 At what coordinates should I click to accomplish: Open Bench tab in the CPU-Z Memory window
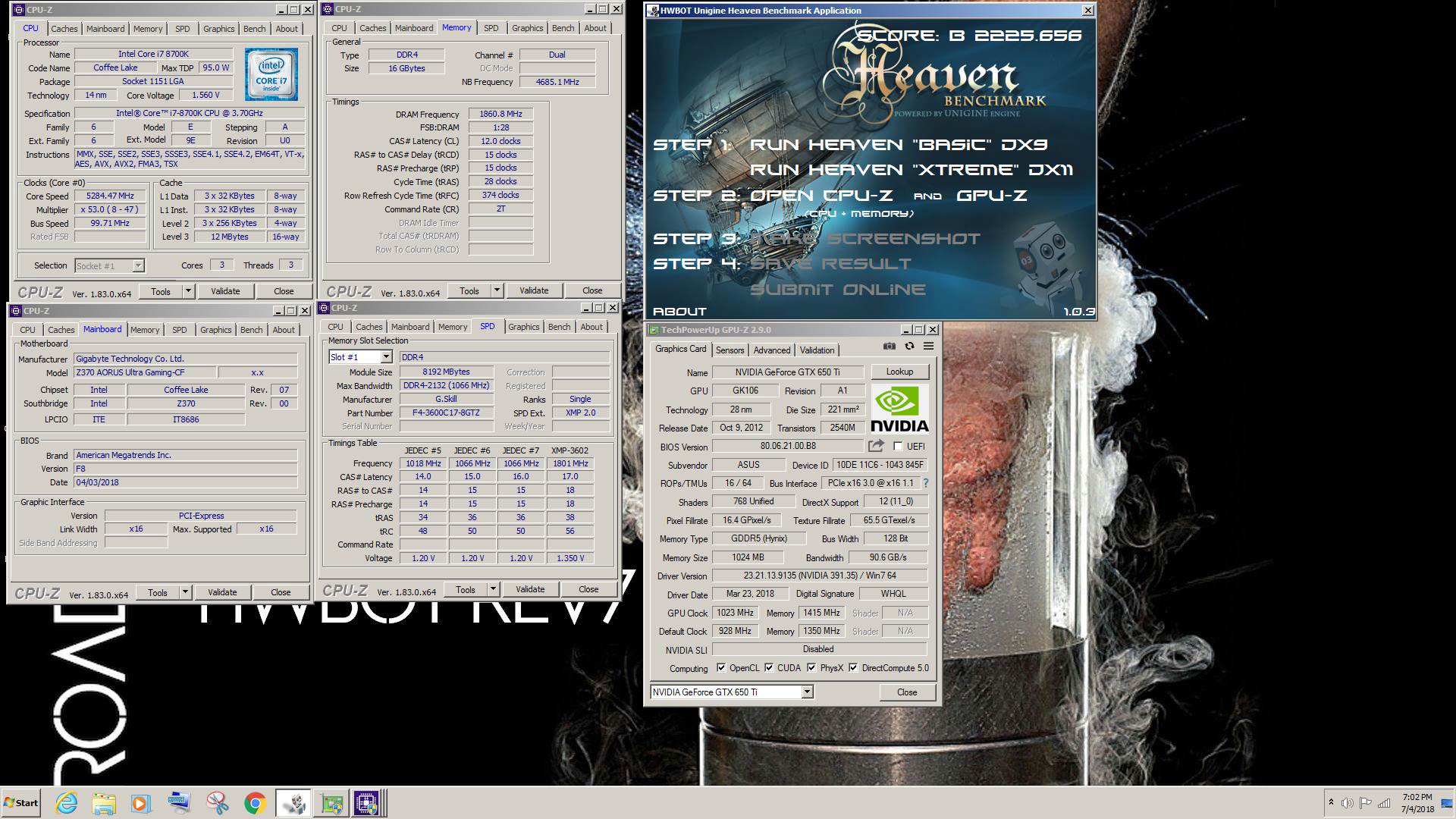[563, 28]
